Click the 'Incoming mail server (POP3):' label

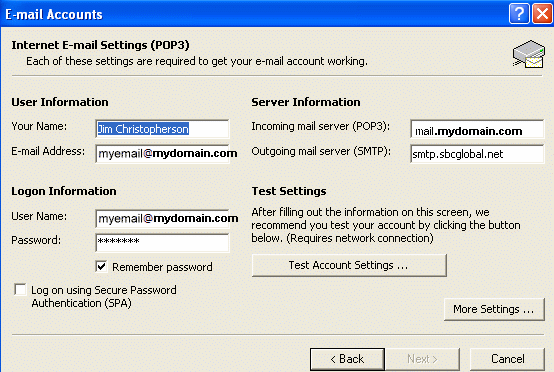(x=320, y=126)
